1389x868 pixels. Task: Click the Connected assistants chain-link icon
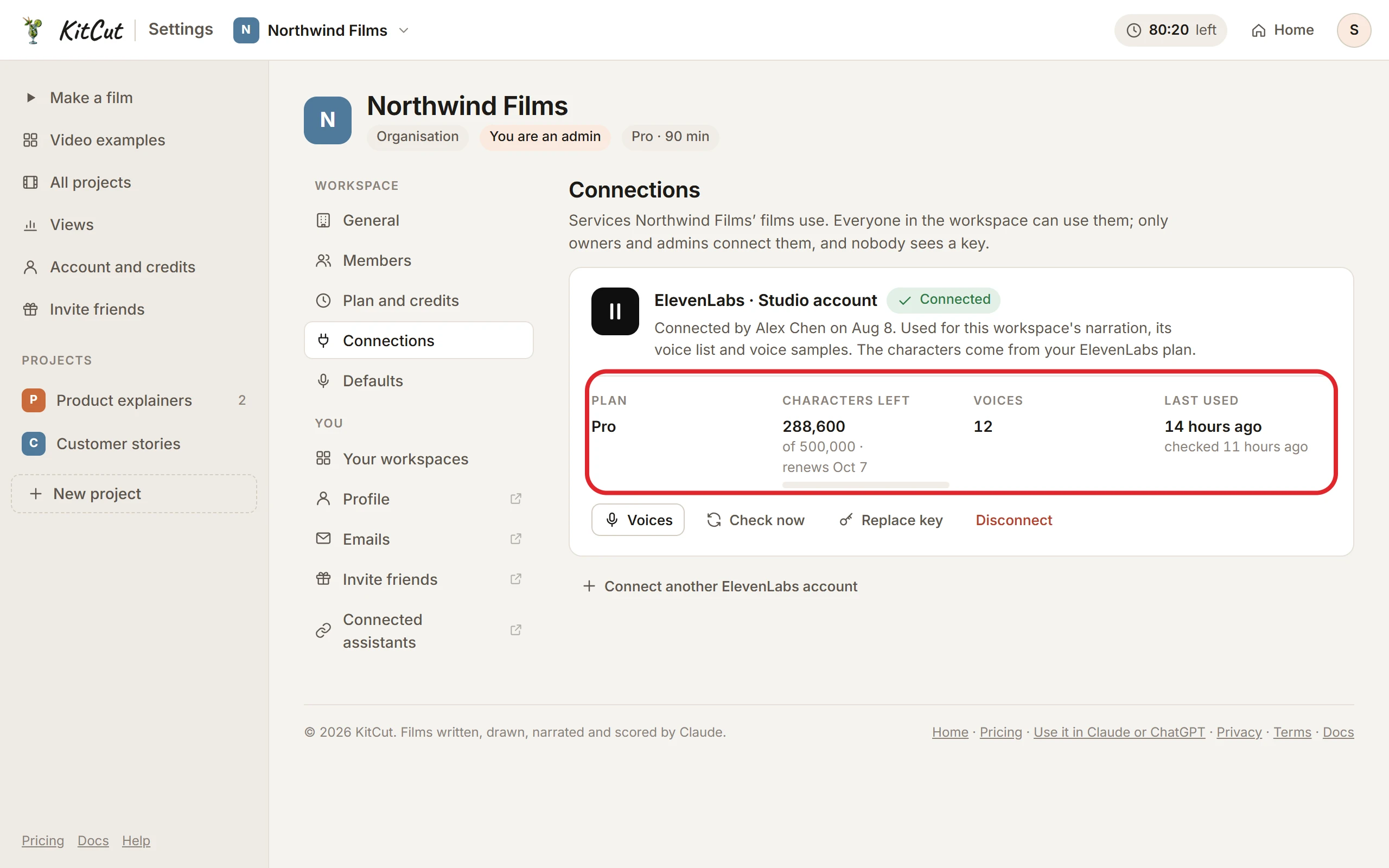324,630
